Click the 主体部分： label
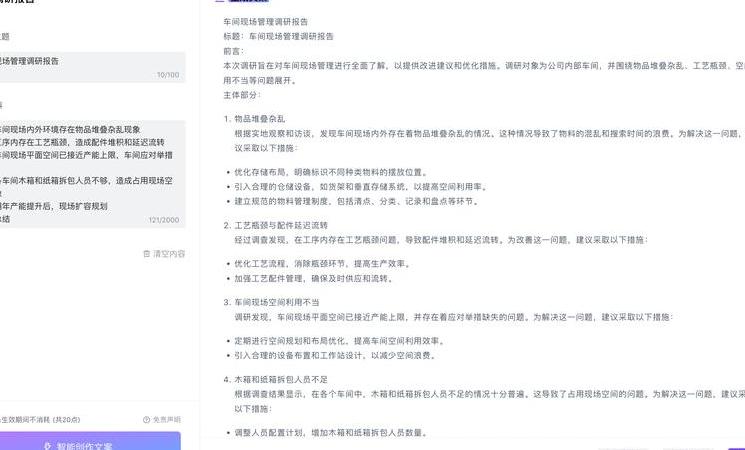The height and width of the screenshot is (450, 745). click(x=242, y=95)
